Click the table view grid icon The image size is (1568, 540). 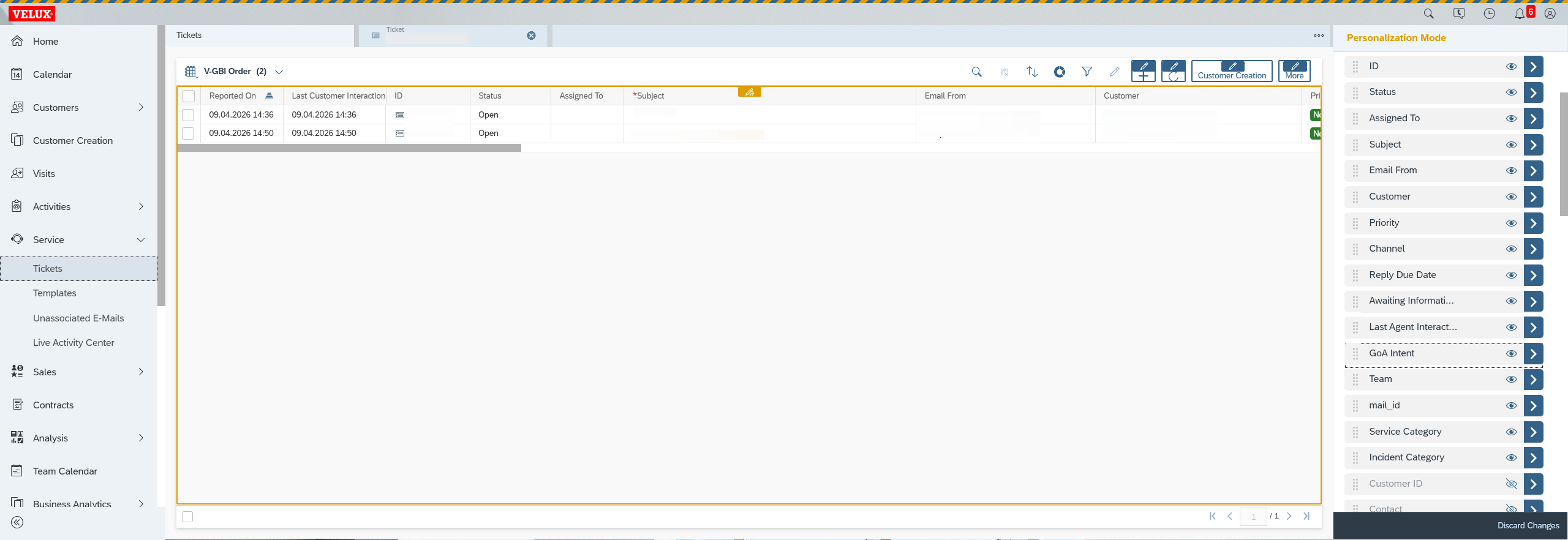pos(190,72)
